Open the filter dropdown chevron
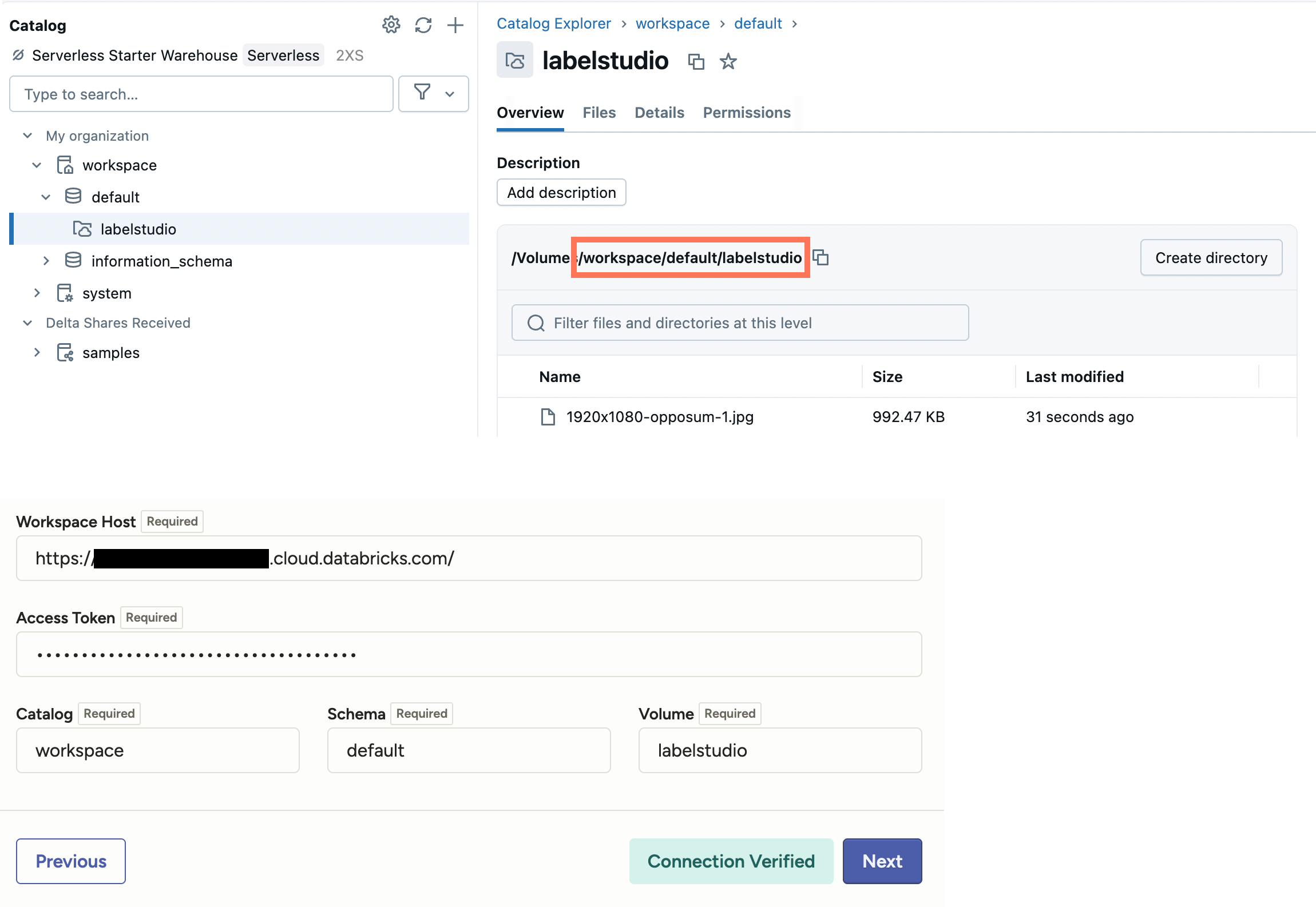The image size is (1316, 907). pos(450,93)
